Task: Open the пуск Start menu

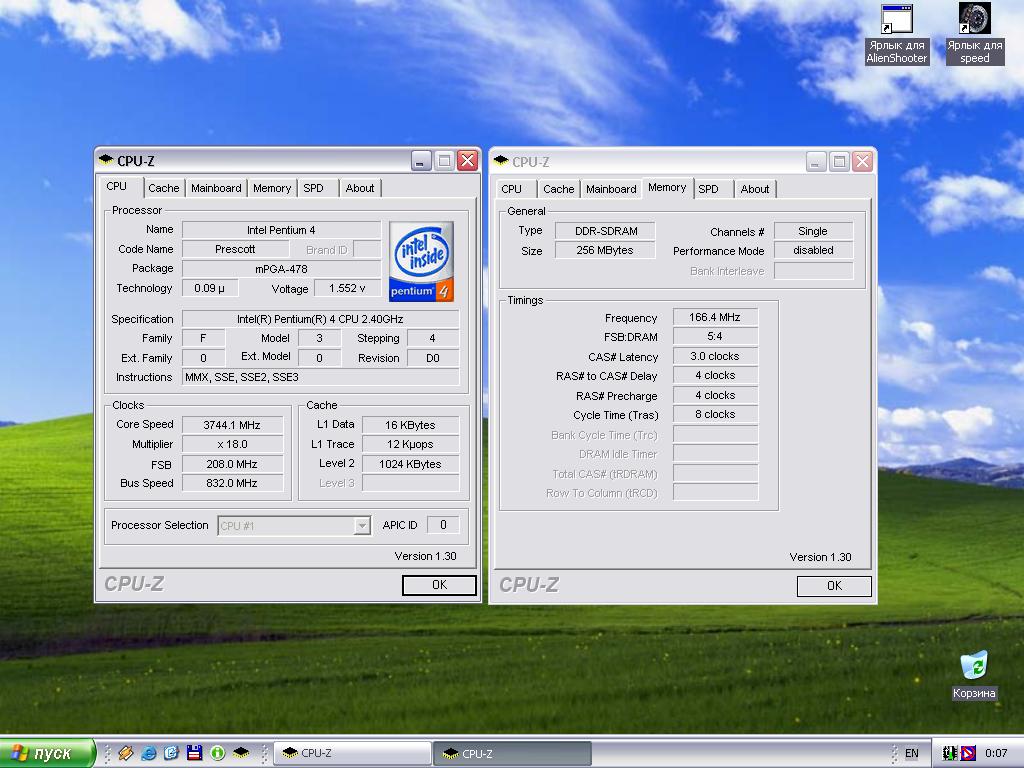Action: [48, 753]
